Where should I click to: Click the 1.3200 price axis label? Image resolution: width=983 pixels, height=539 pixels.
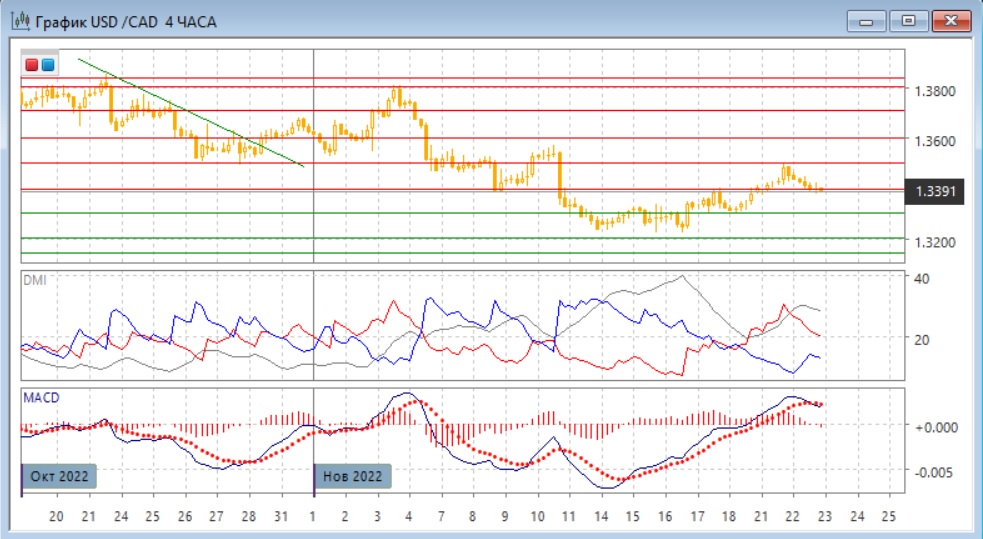pyautogui.click(x=935, y=242)
